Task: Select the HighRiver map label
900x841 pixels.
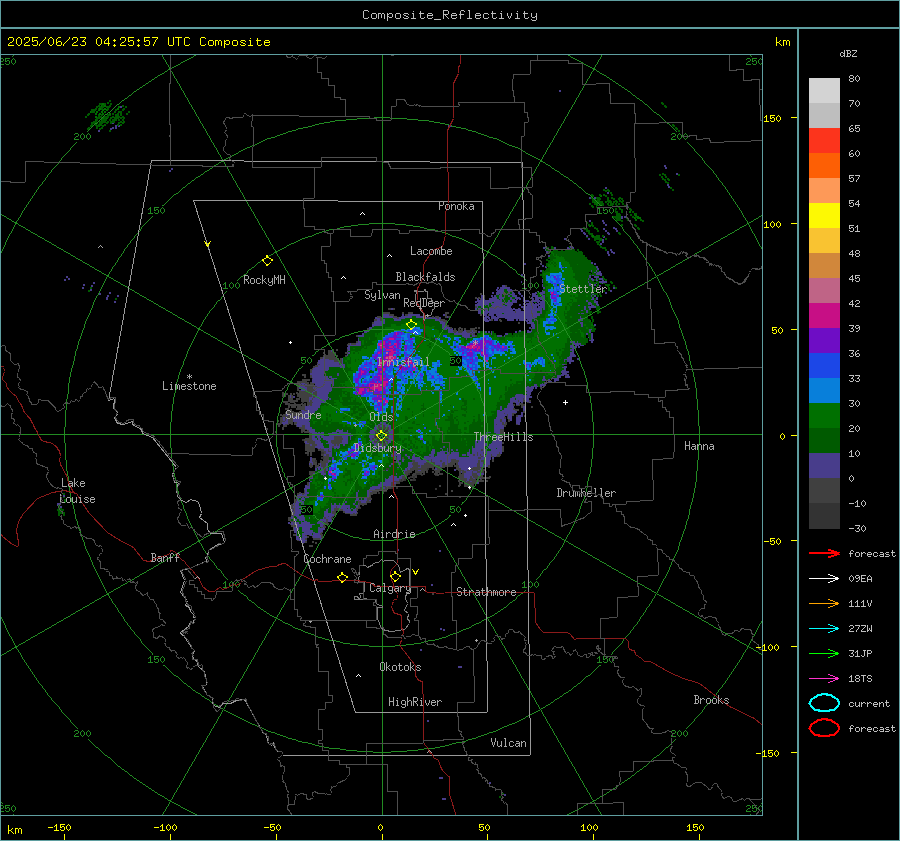Action: (415, 702)
